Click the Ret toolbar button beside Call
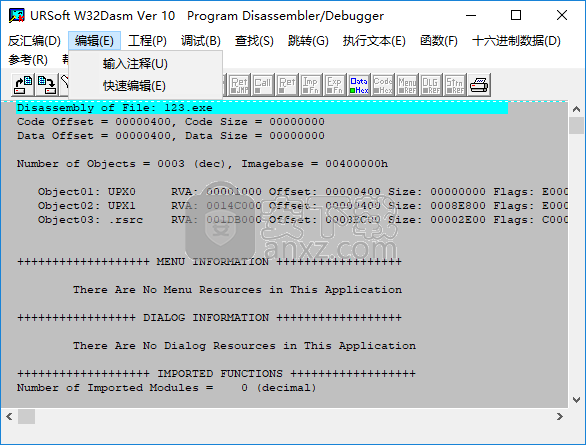The image size is (586, 445). [287, 85]
